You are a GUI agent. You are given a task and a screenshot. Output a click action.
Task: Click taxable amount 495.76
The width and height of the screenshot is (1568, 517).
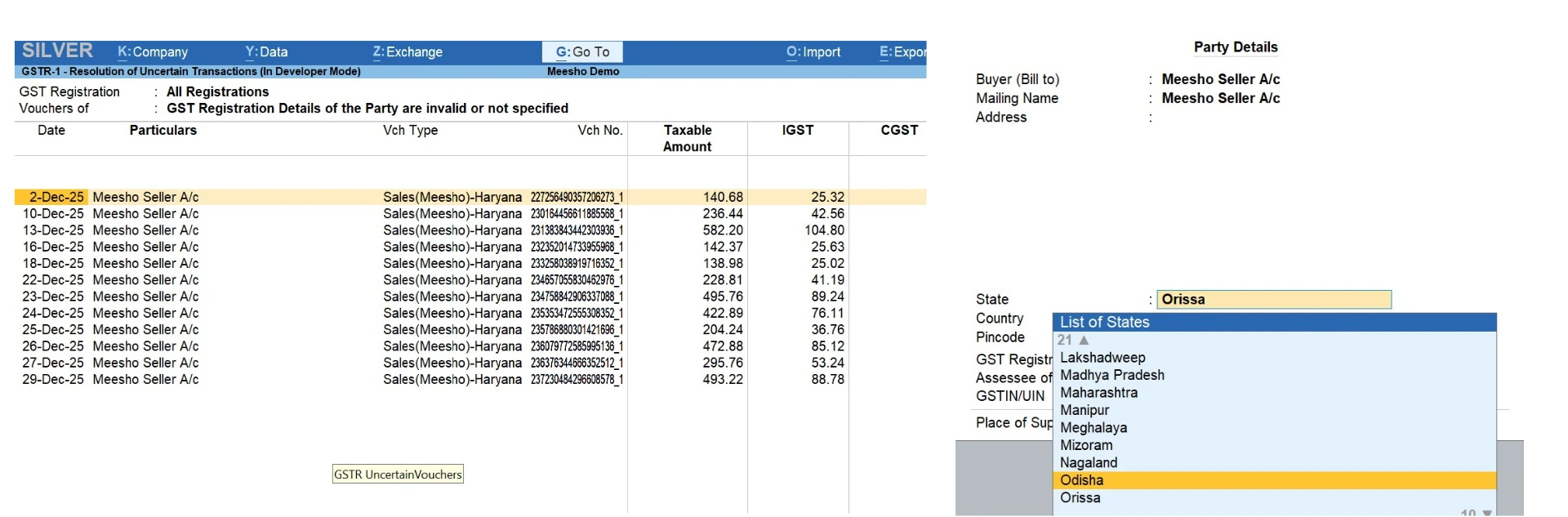[723, 296]
